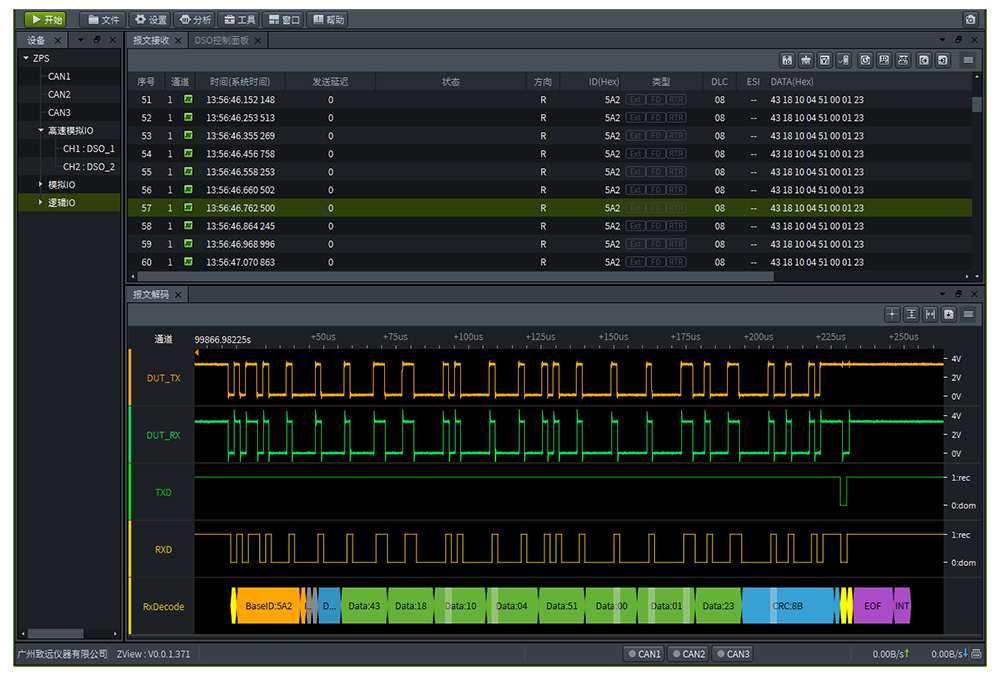Click the icon left of the export icon
This screenshot has height=676, width=1000.
pyautogui.click(x=903, y=60)
